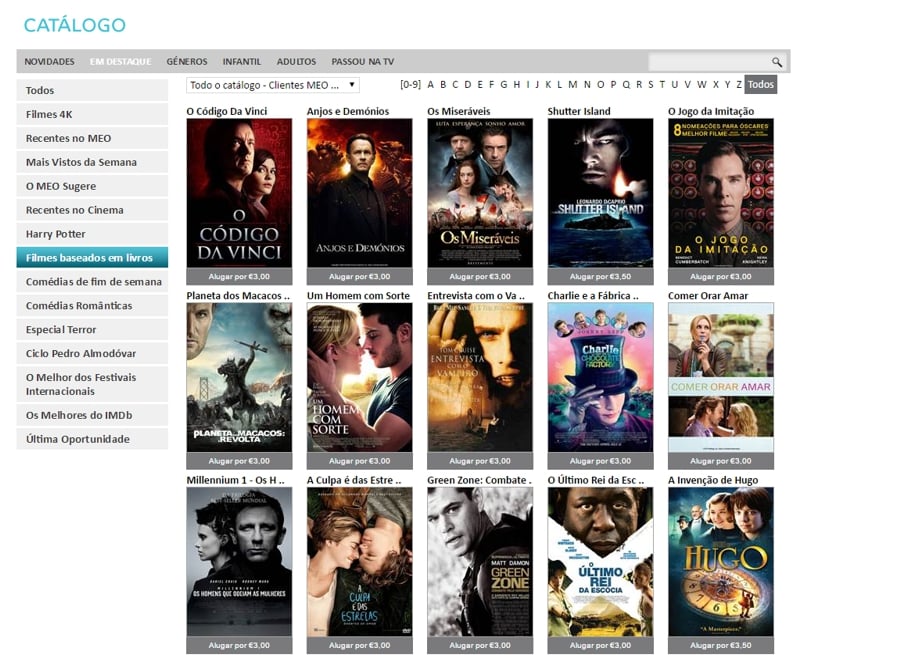900x655 pixels.
Task: Open Comédias de fim de semana
Action: coord(92,282)
